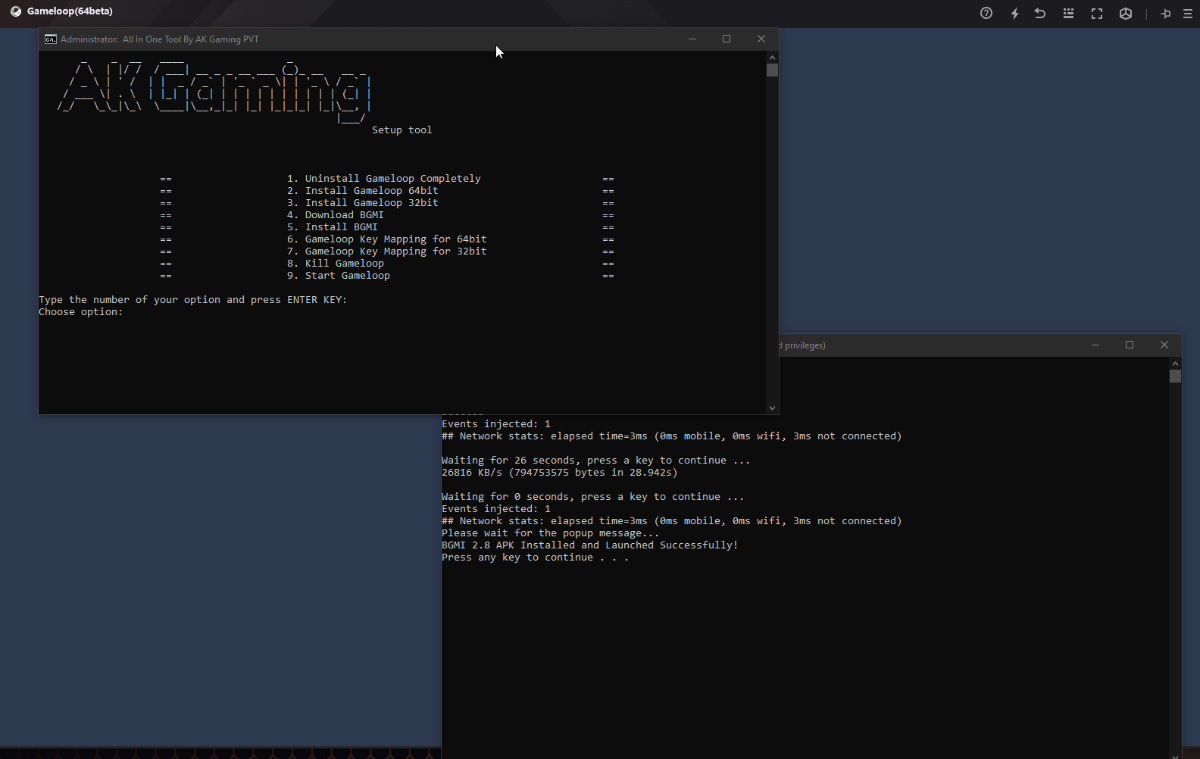Close the AK Gaming tool window
The image size is (1200, 759).
pyautogui.click(x=761, y=39)
